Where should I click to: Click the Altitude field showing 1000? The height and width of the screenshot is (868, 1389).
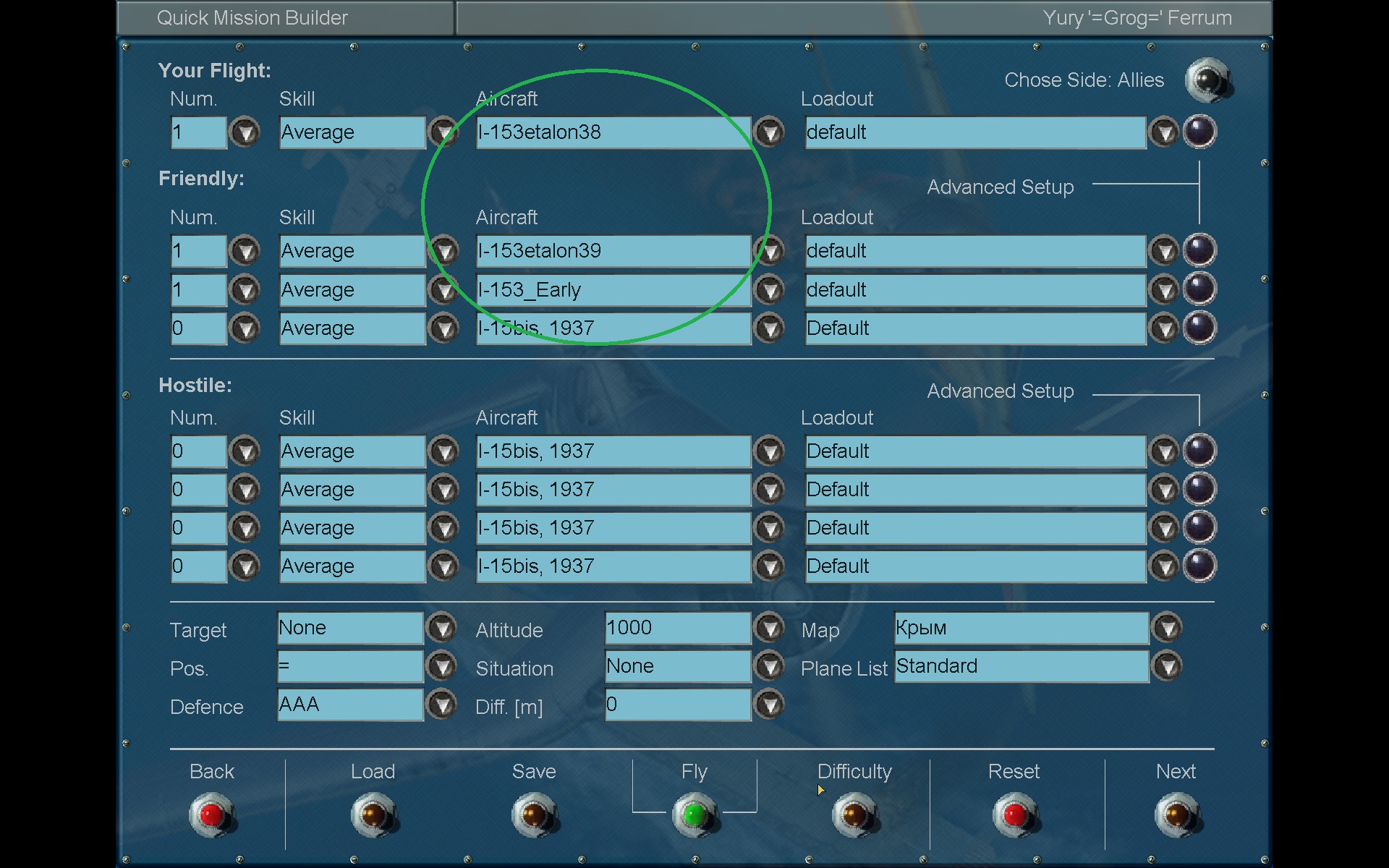(677, 628)
